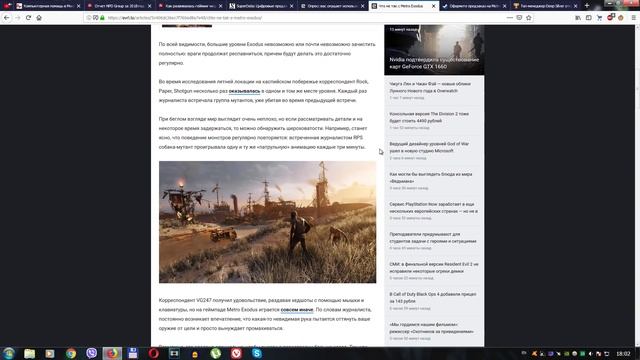This screenshot has height=360, width=640.
Task: Open the uTorrent taskbar icon
Action: click(216, 353)
